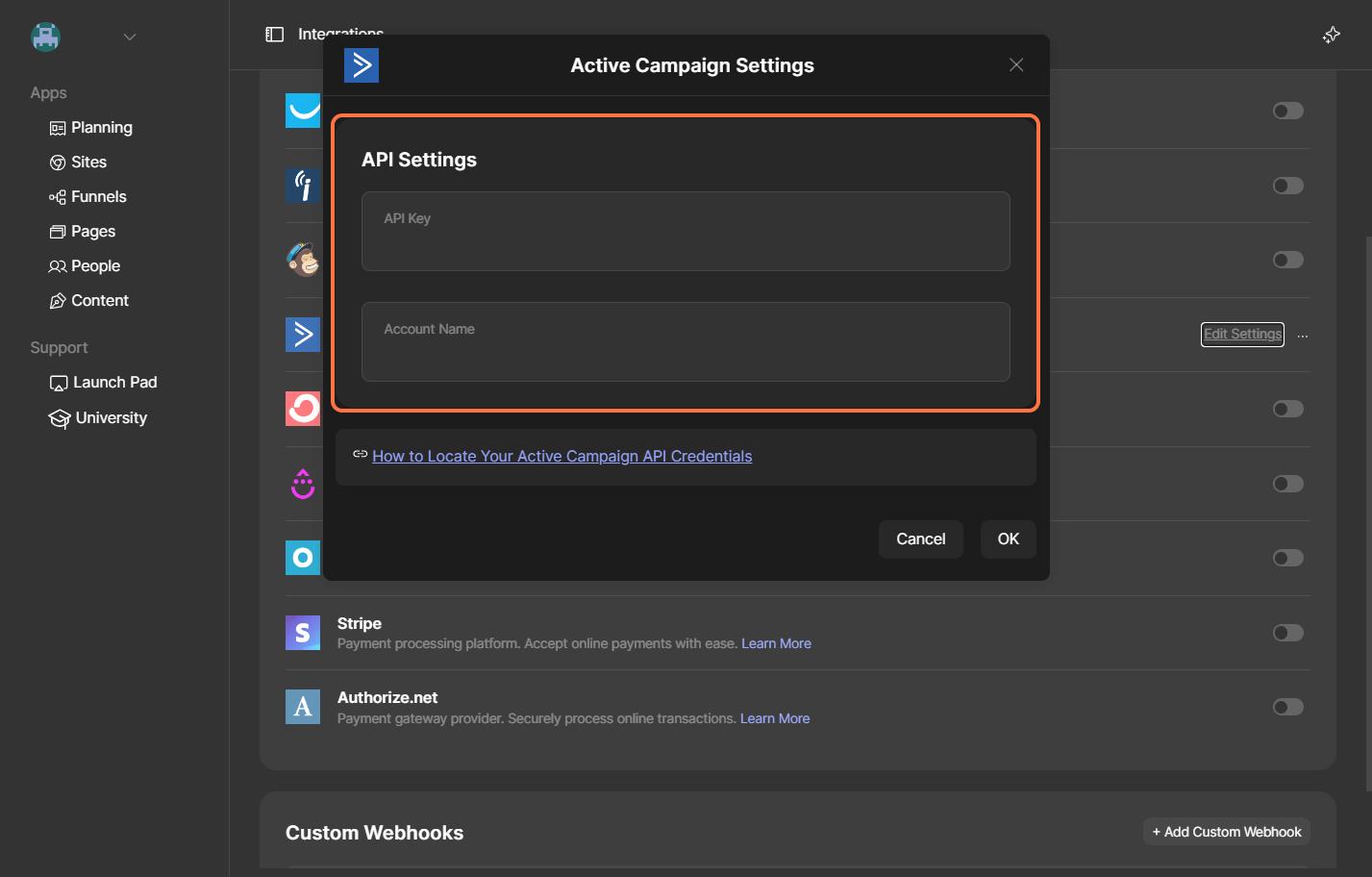Click Add Custom Webhook button
Image resolution: width=1372 pixels, height=877 pixels.
tap(1227, 832)
